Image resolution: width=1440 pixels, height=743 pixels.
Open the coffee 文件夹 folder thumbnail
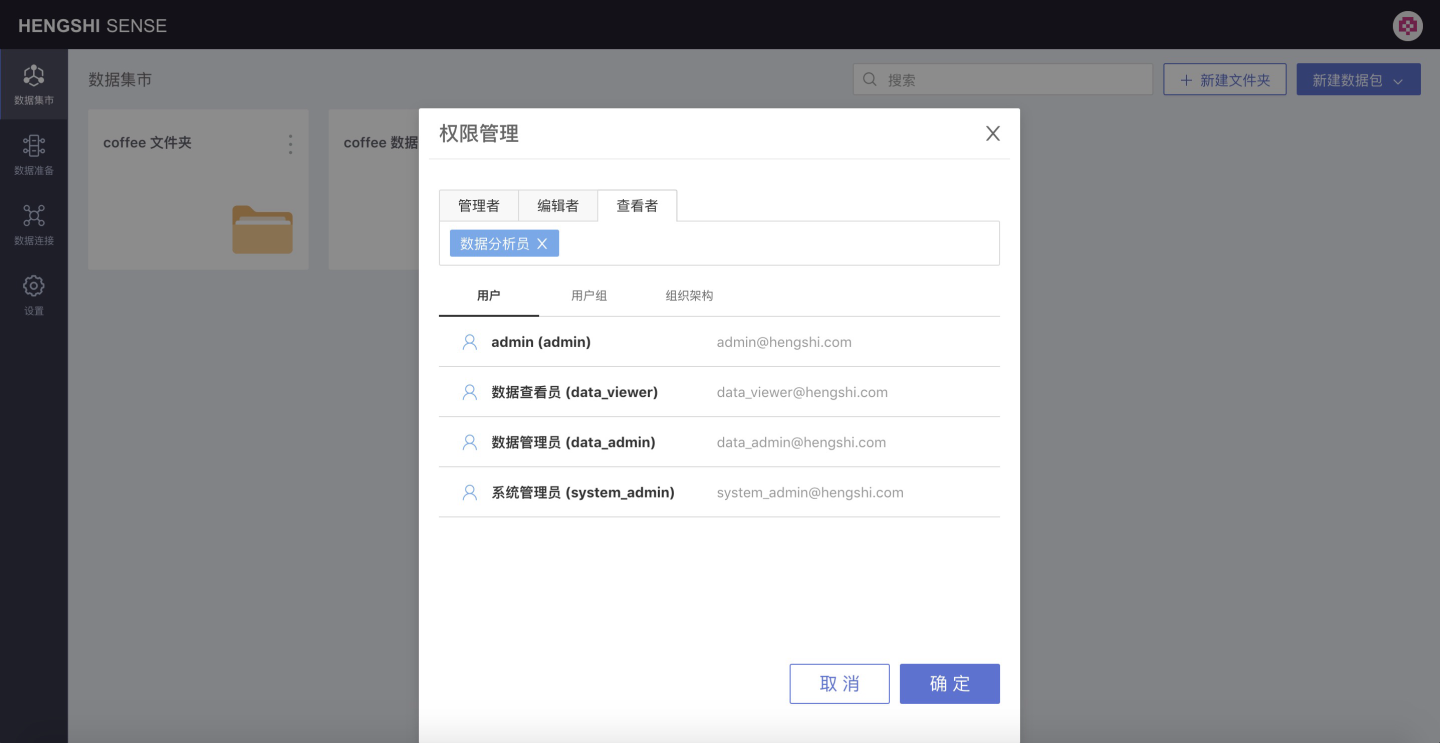coord(262,229)
